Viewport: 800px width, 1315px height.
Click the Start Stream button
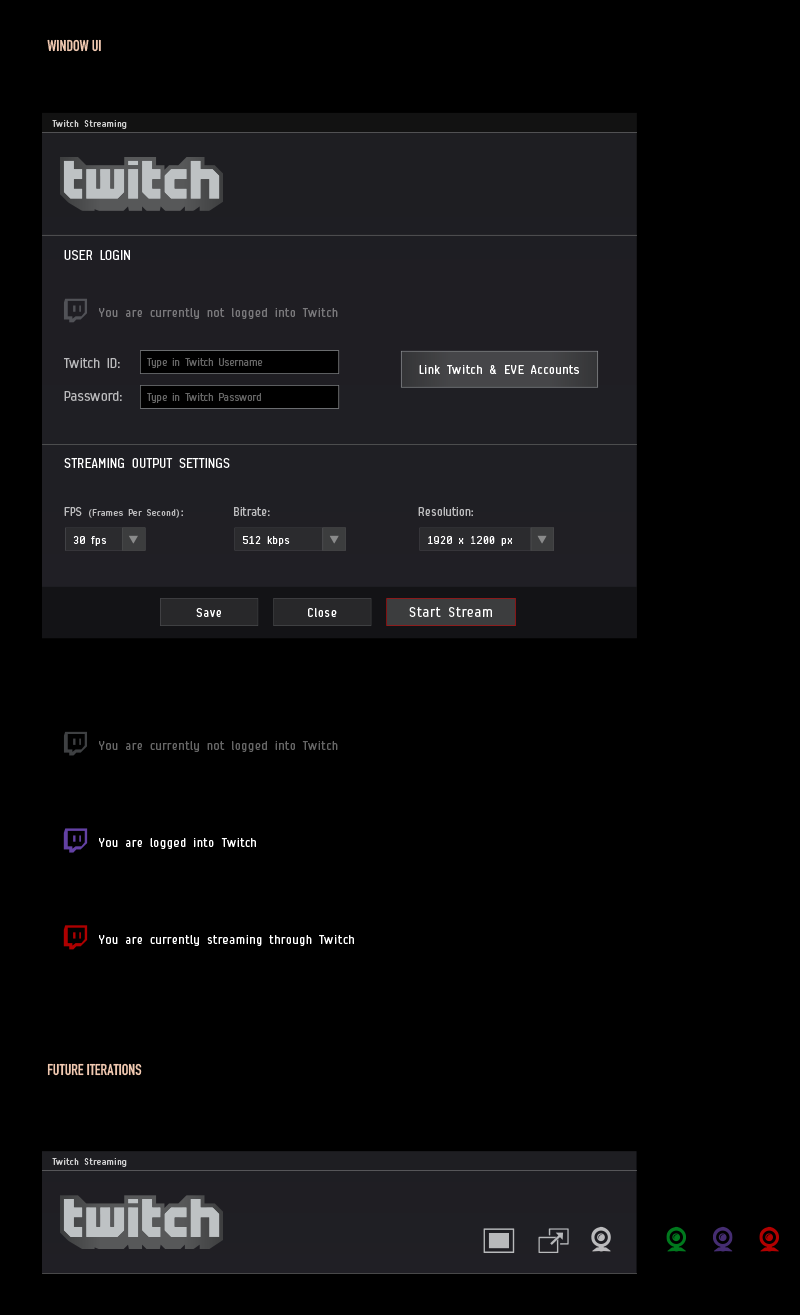tap(451, 612)
